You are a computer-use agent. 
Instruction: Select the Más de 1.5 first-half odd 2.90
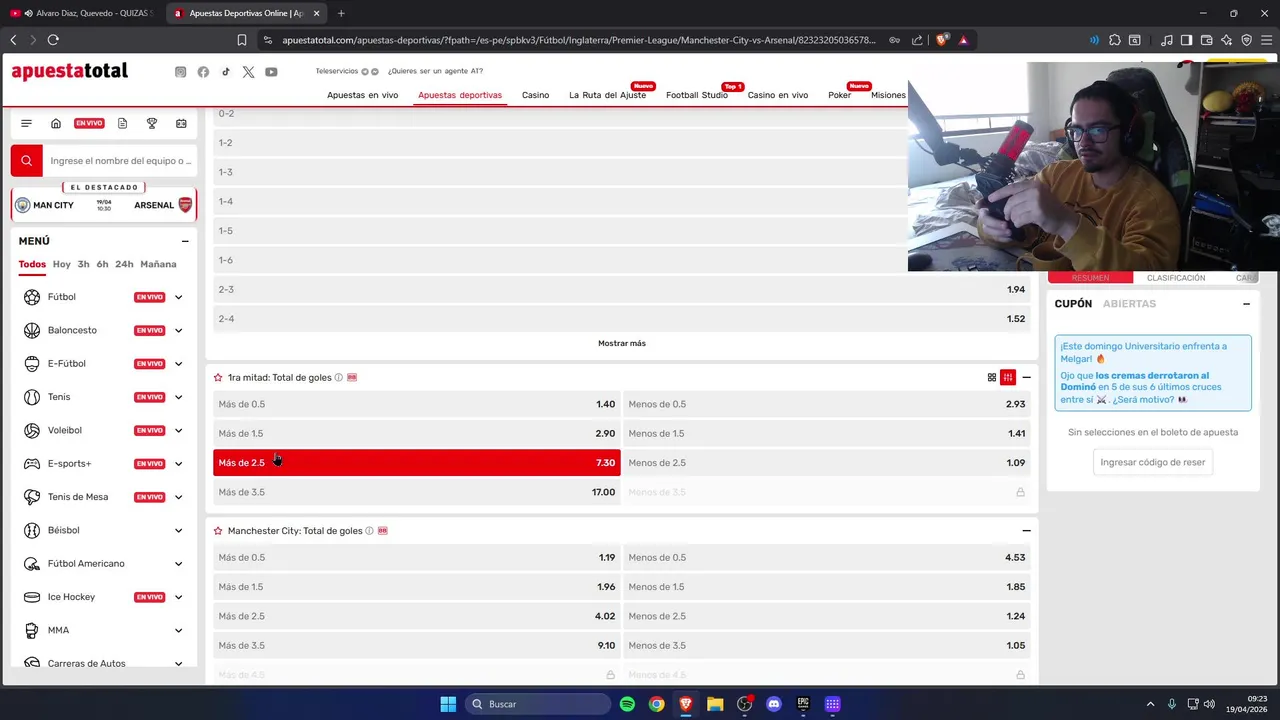pos(417,433)
